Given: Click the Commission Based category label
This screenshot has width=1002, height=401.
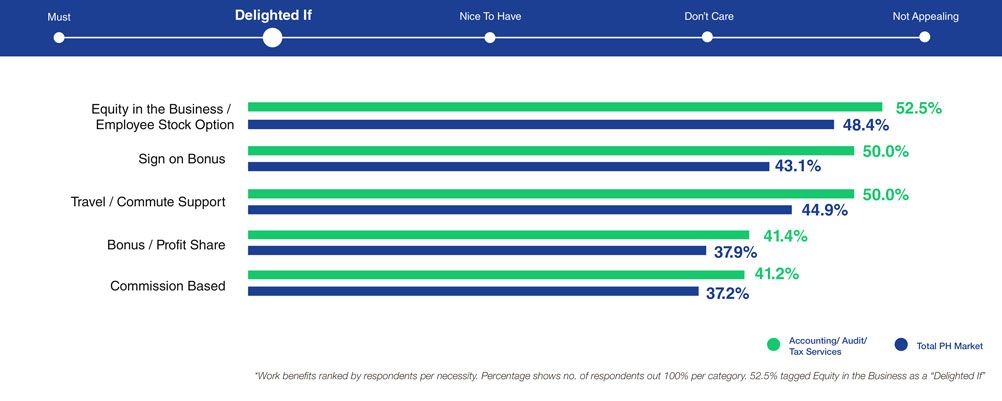Looking at the screenshot, I should 168,286.
